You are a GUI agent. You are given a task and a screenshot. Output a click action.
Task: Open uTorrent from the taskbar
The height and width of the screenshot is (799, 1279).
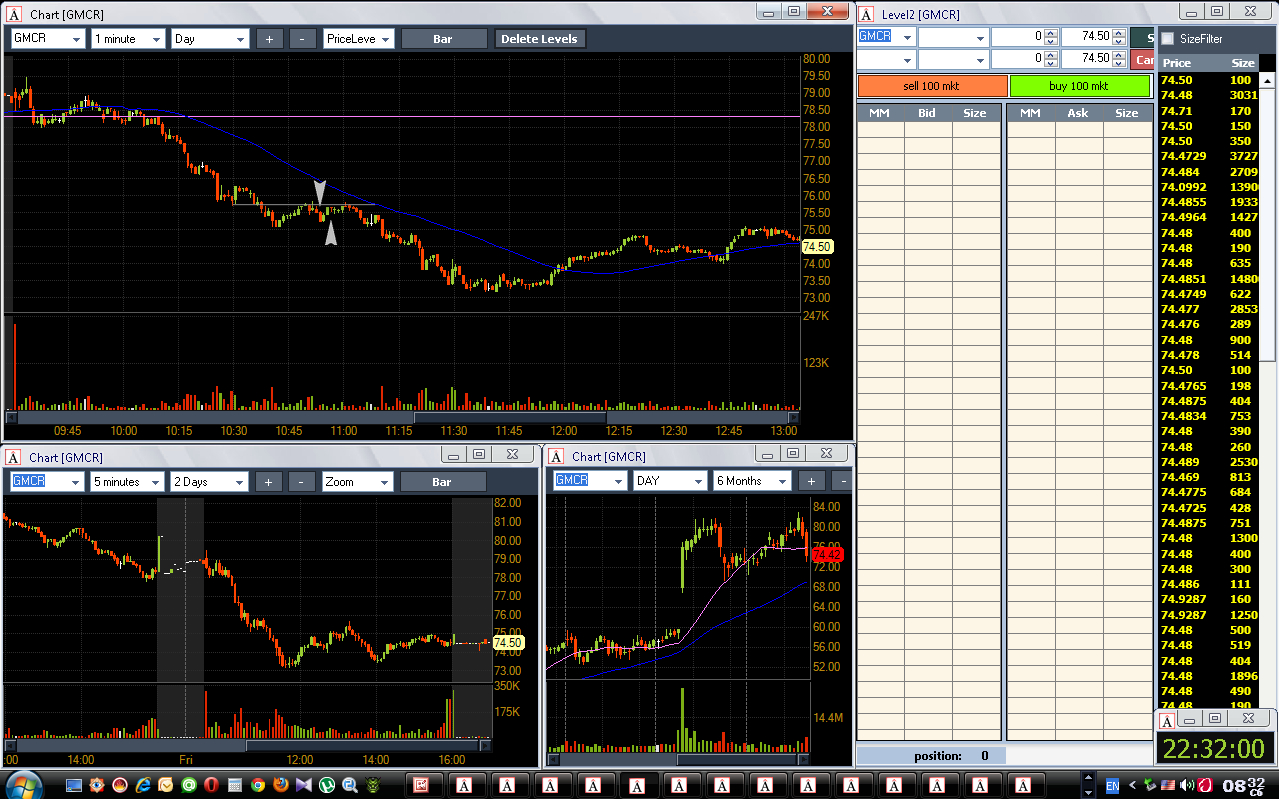(x=327, y=785)
